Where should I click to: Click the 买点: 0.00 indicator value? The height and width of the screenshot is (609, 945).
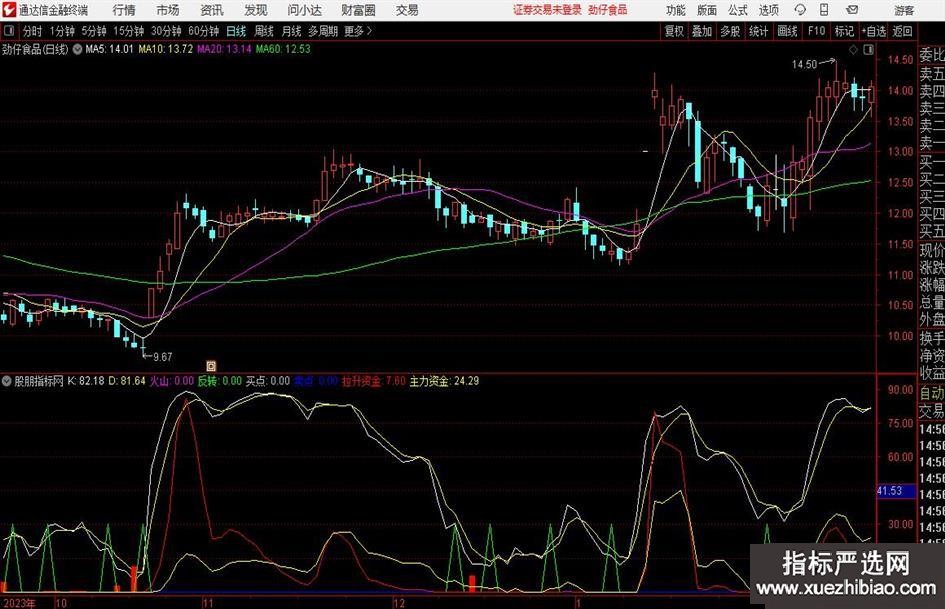point(268,381)
